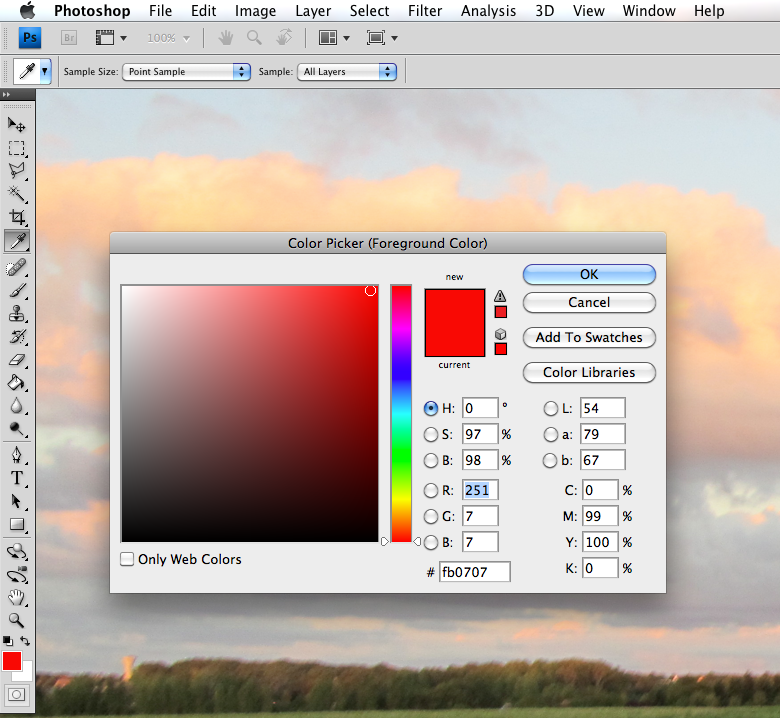Screen dimensions: 780x718
Task: Open the View Extras dropdown
Action: point(111,38)
